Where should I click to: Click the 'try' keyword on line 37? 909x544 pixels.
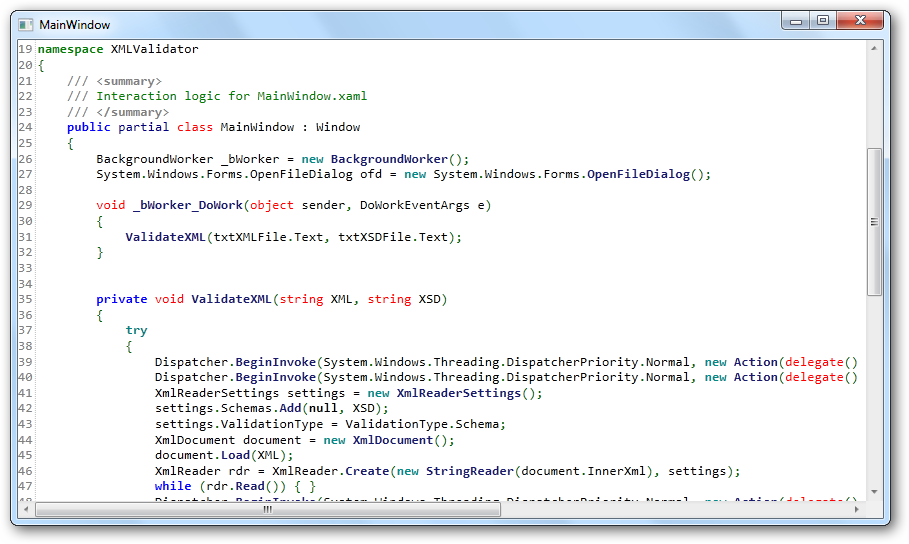(136, 331)
